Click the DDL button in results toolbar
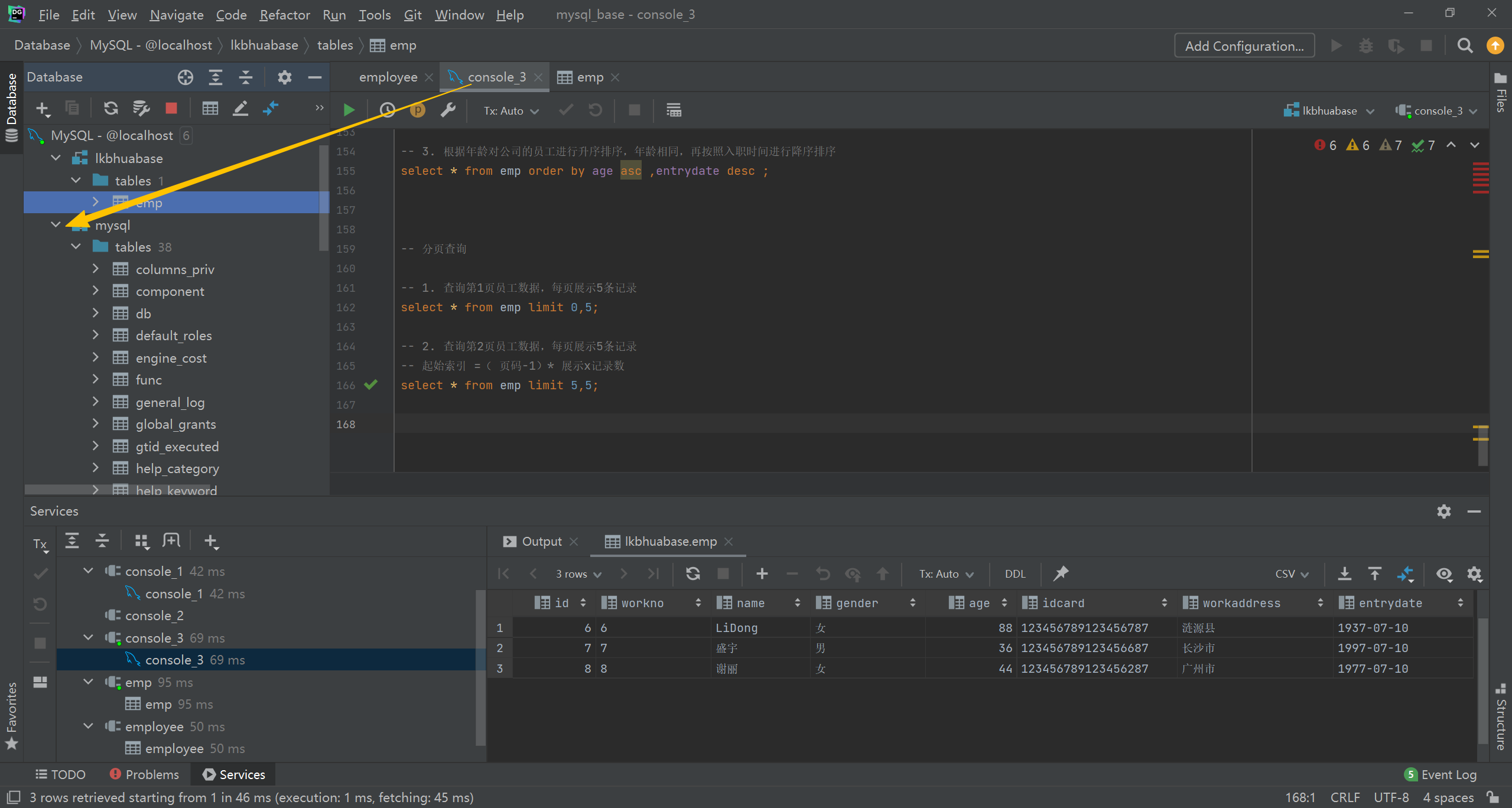 click(1014, 574)
